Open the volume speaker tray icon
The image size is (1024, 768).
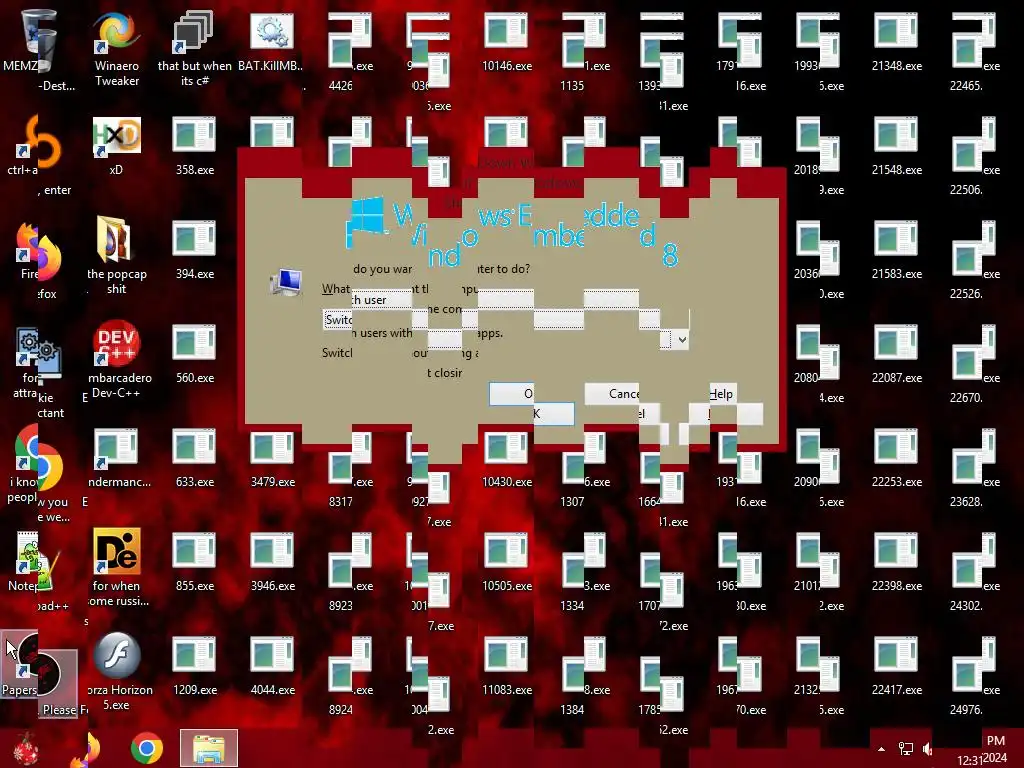coord(927,749)
